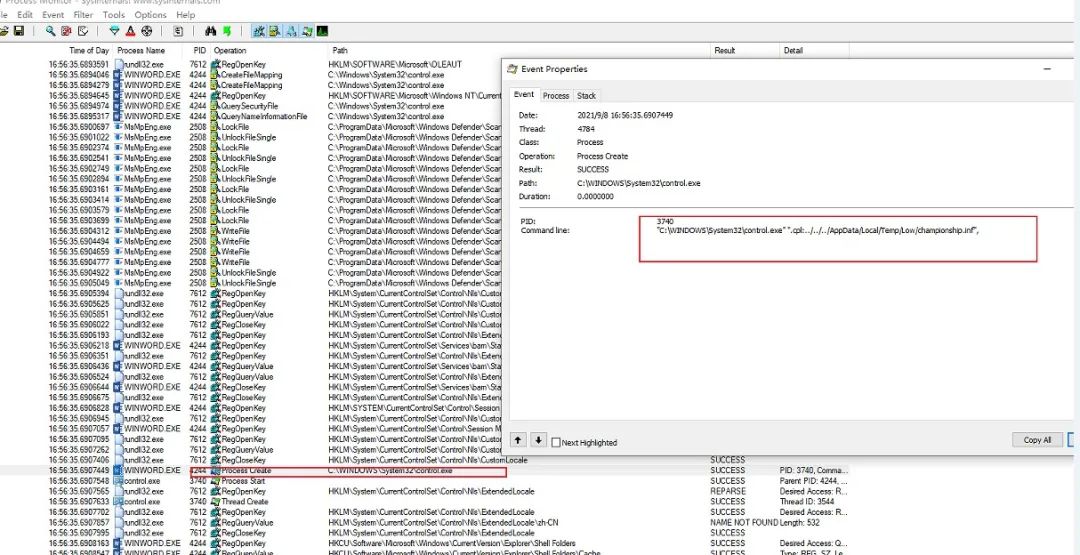Go to next event with down arrow button
1080x555 pixels.
tap(539, 439)
